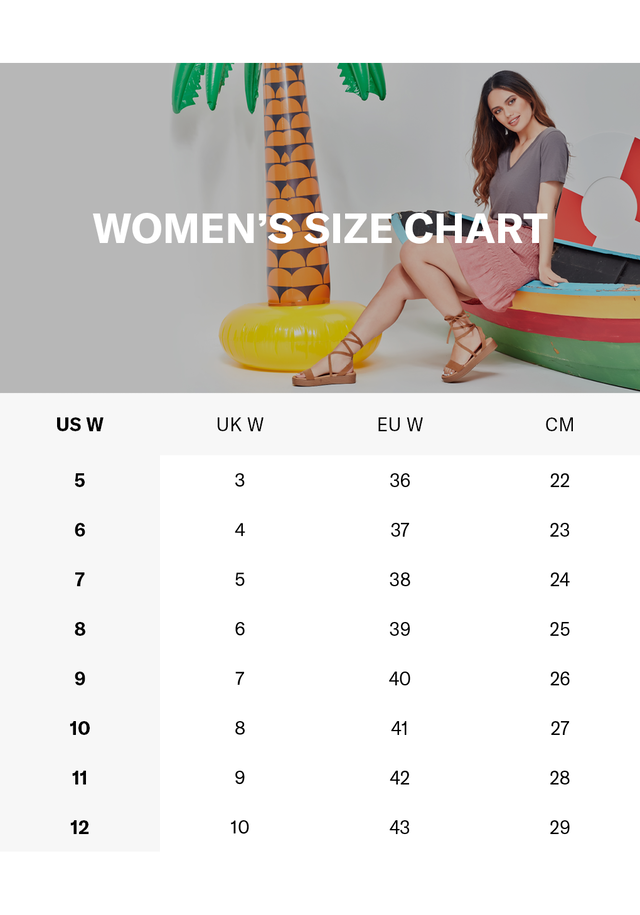Image resolution: width=640 pixels, height=915 pixels.
Task: Select the US W column header
Action: coord(80,424)
